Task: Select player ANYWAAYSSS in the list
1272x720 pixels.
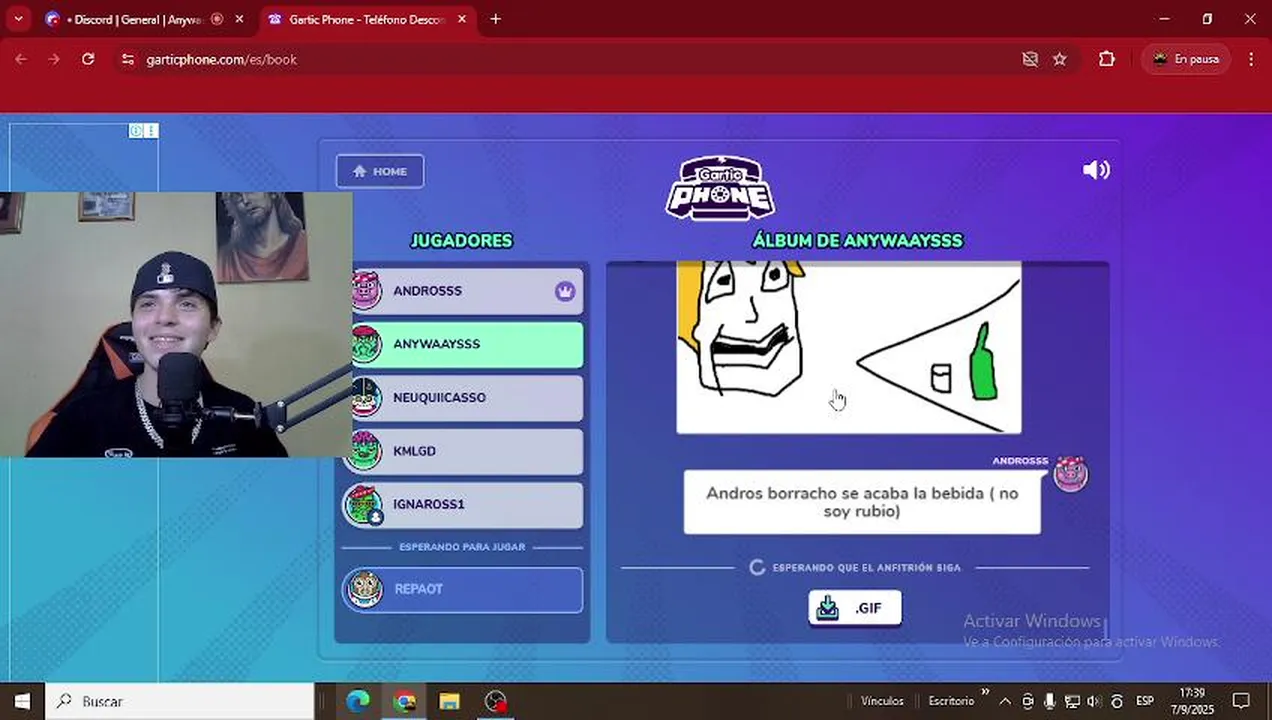Action: pos(464,344)
